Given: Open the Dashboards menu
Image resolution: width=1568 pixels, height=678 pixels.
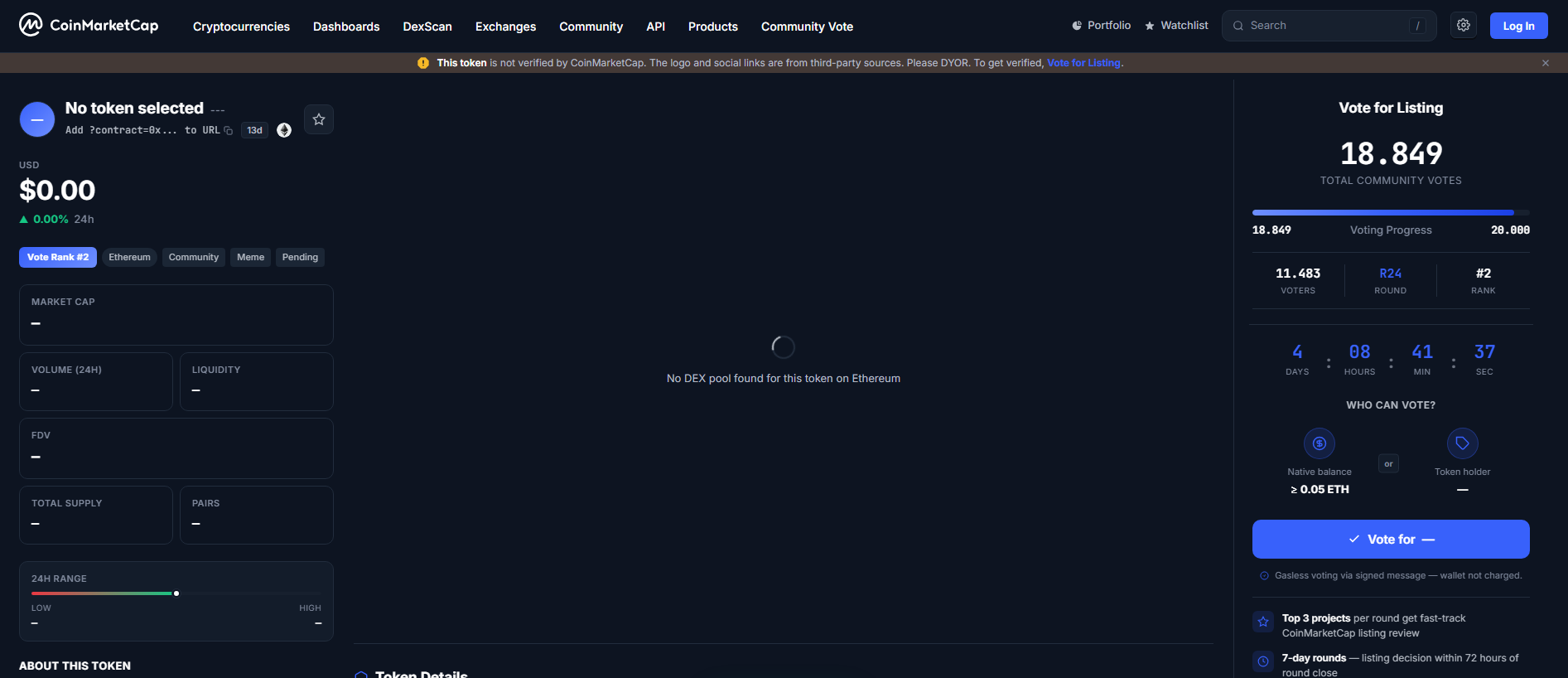Looking at the screenshot, I should [346, 27].
